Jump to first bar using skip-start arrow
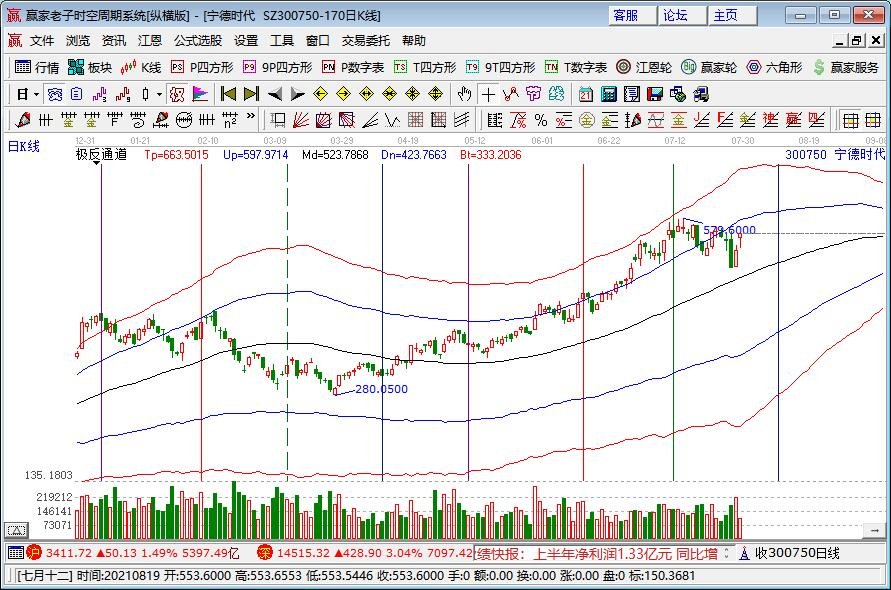This screenshot has width=891, height=590. (228, 94)
